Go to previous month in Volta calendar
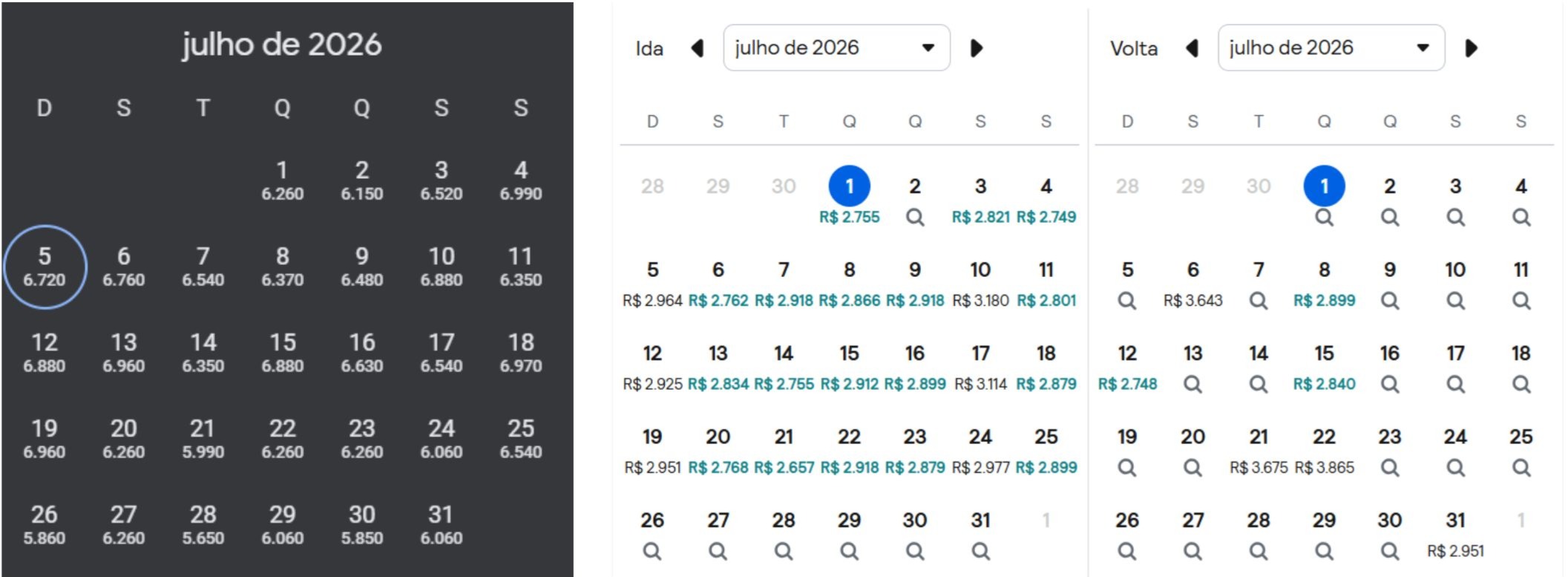1568x577 pixels. click(x=1193, y=48)
